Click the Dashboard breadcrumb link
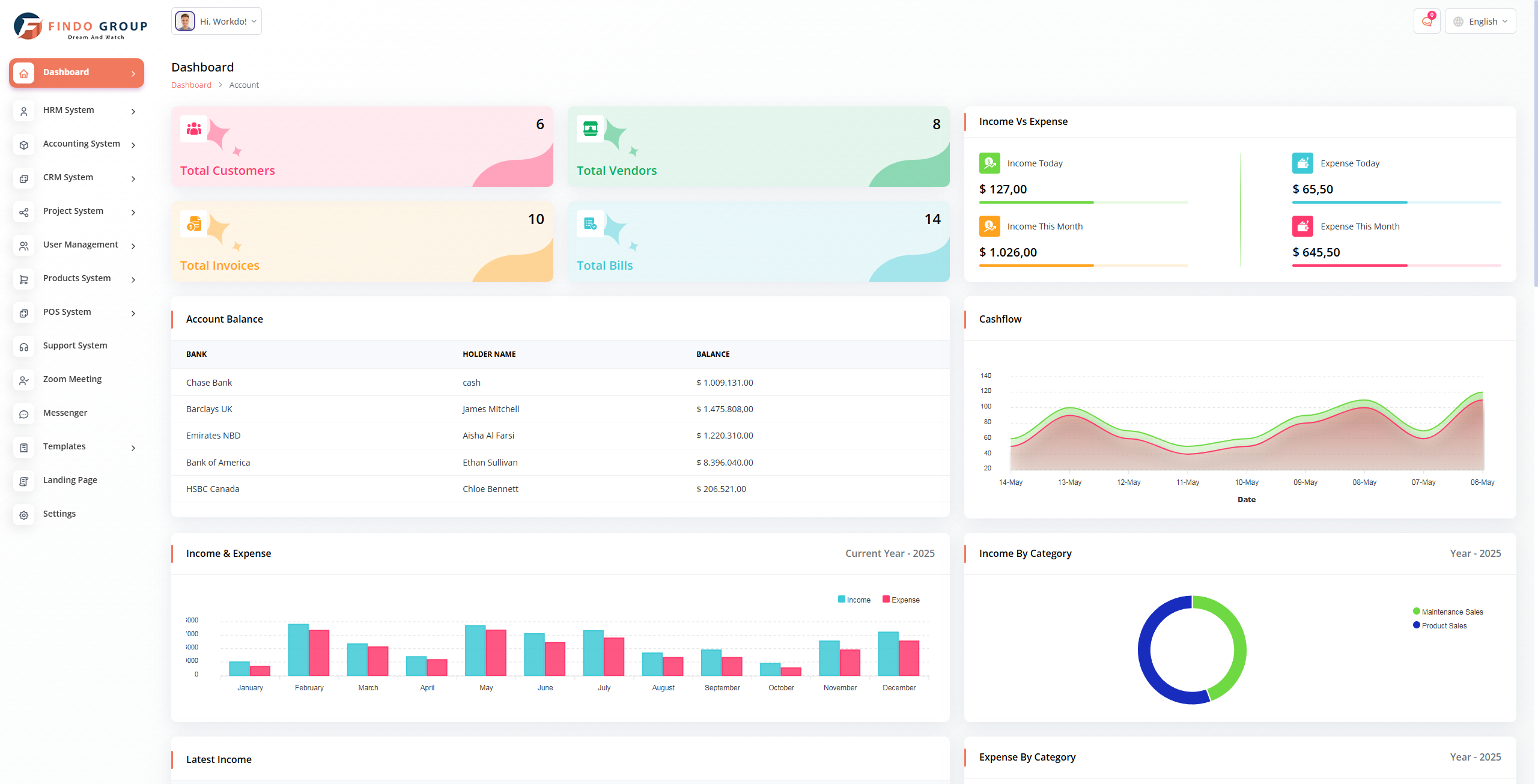Screen dimensions: 1538x784 191,85
